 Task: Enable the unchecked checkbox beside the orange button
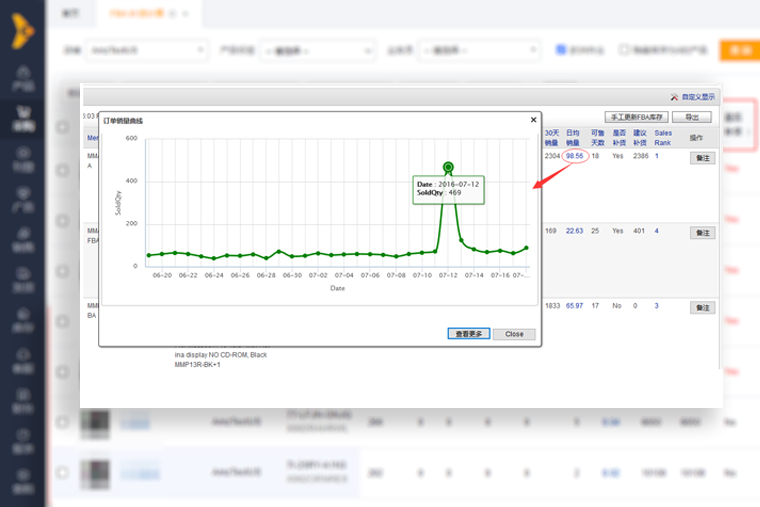tap(624, 49)
